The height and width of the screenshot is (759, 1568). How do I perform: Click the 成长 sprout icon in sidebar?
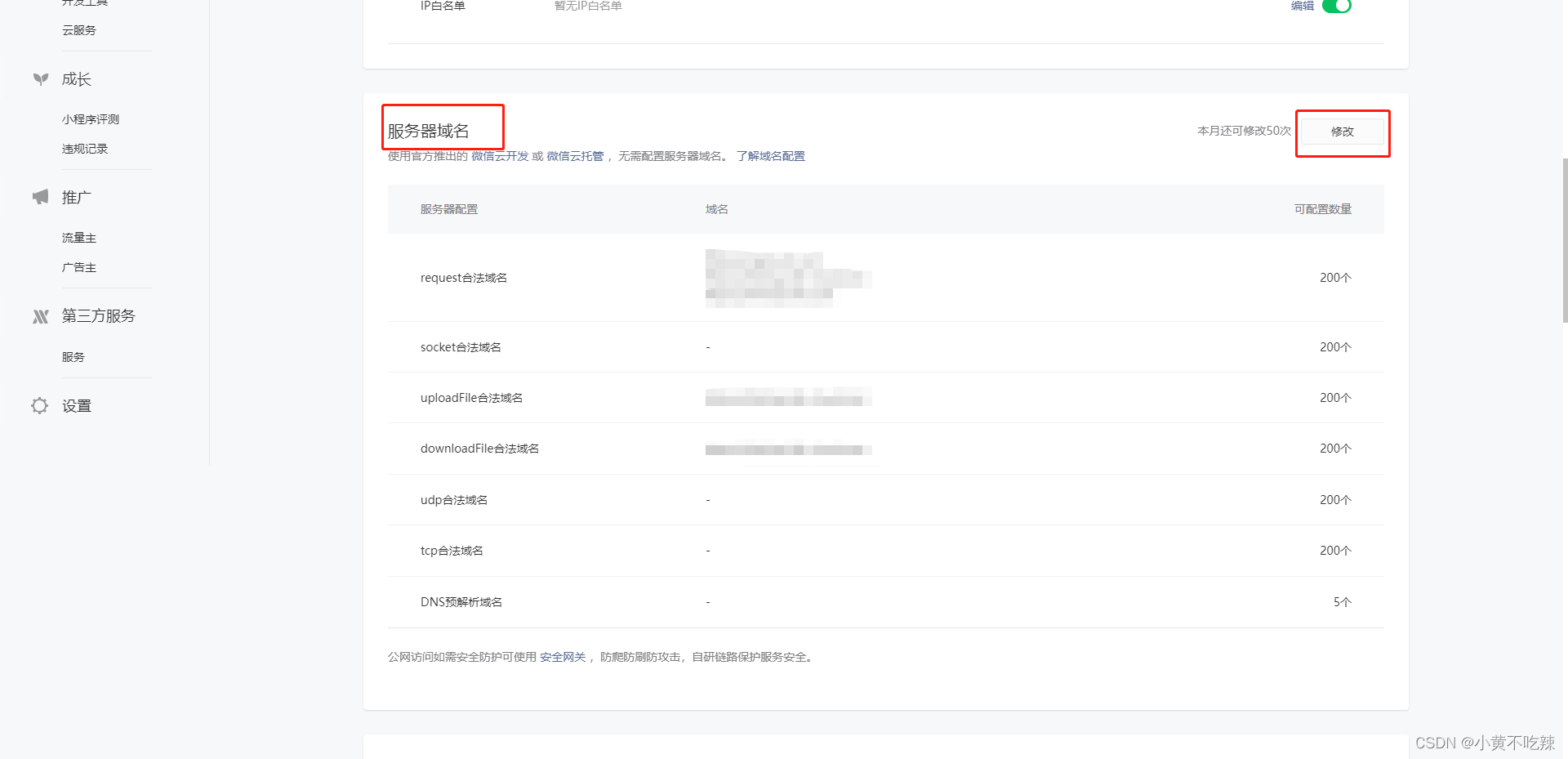pos(41,79)
